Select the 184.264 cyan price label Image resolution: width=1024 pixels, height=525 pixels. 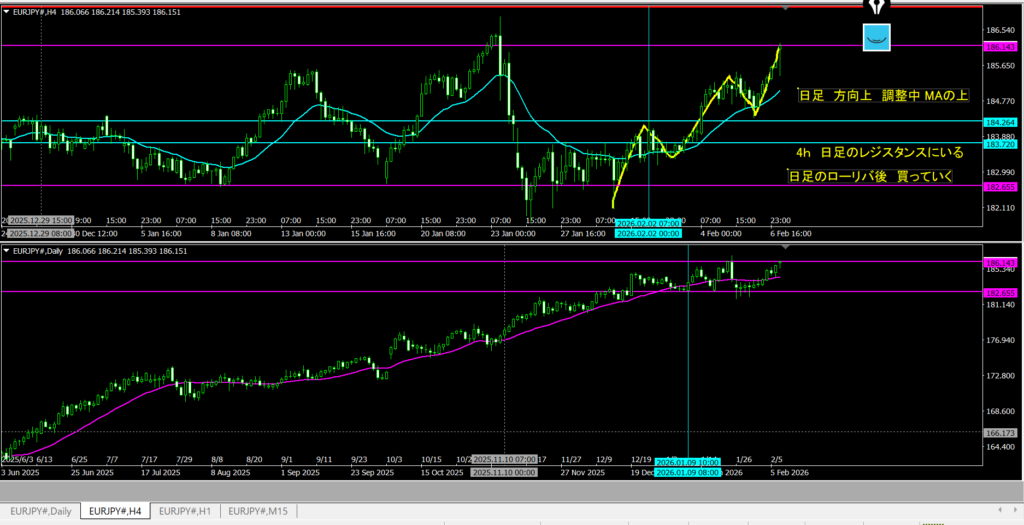(x=1002, y=122)
